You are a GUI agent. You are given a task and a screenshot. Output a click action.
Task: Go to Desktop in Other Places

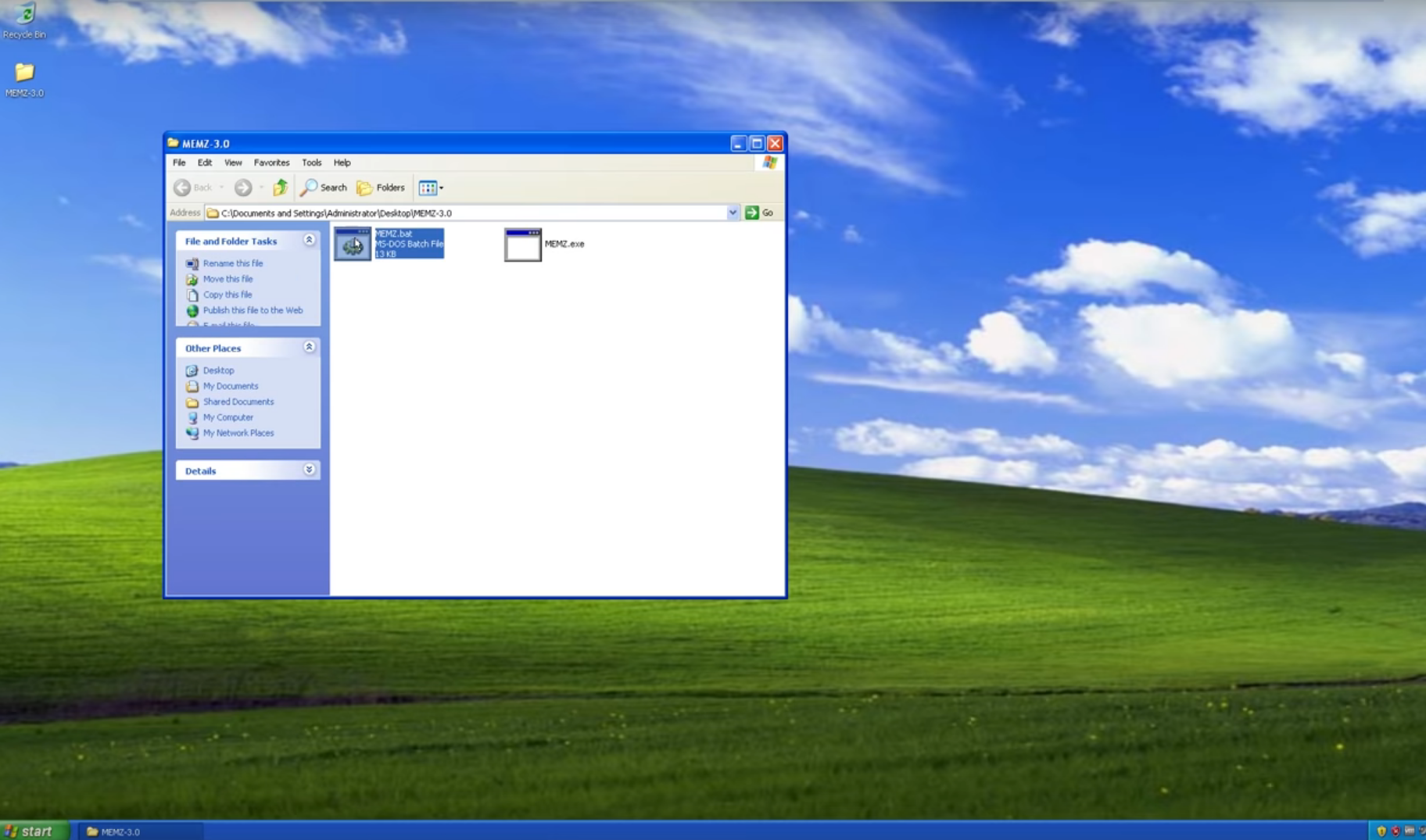[x=218, y=370]
